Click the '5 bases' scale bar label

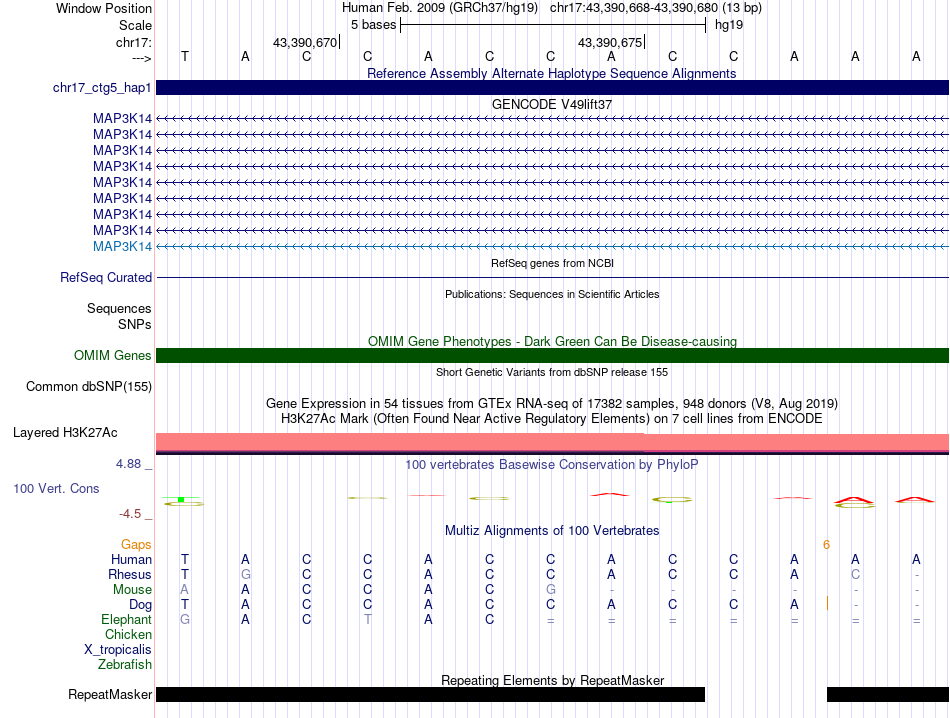pos(373,25)
